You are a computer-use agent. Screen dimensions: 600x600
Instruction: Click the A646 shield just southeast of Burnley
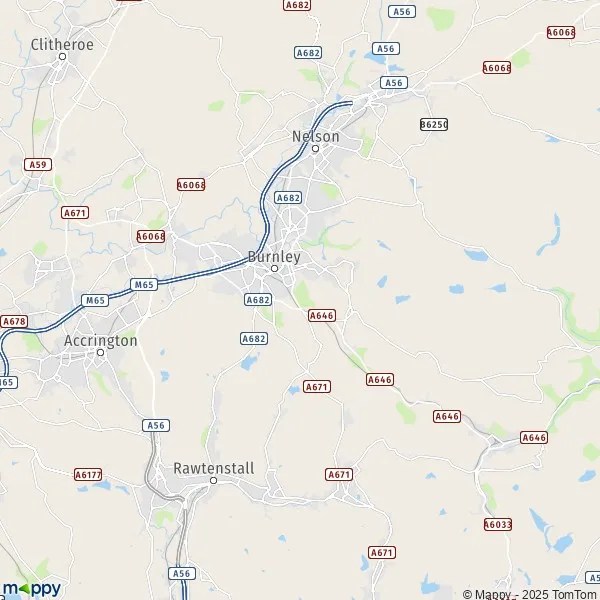(322, 316)
